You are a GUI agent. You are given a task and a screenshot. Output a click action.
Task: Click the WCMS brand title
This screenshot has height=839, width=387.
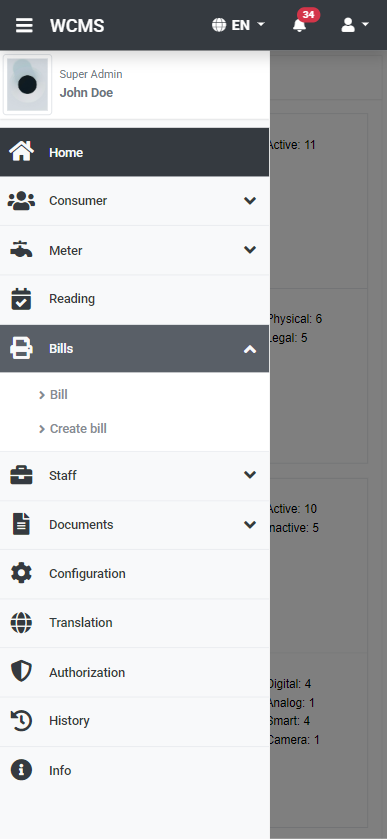(x=77, y=25)
